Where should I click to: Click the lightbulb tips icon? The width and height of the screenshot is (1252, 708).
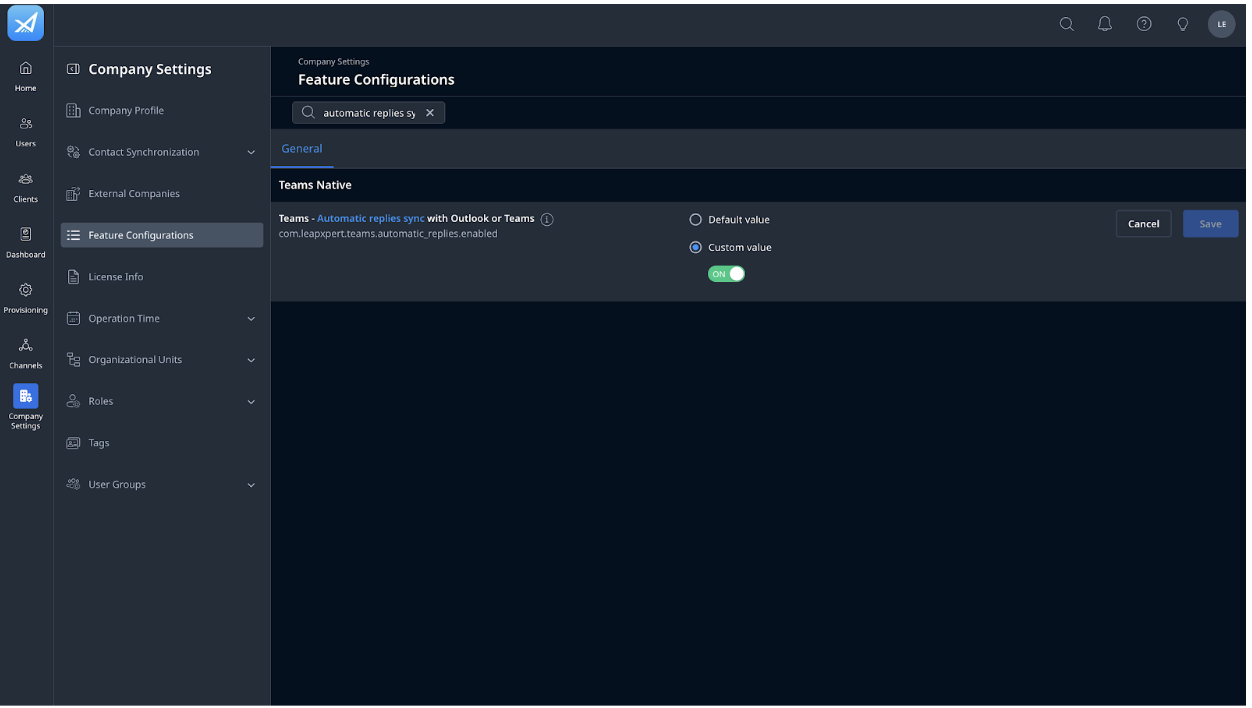click(1183, 24)
